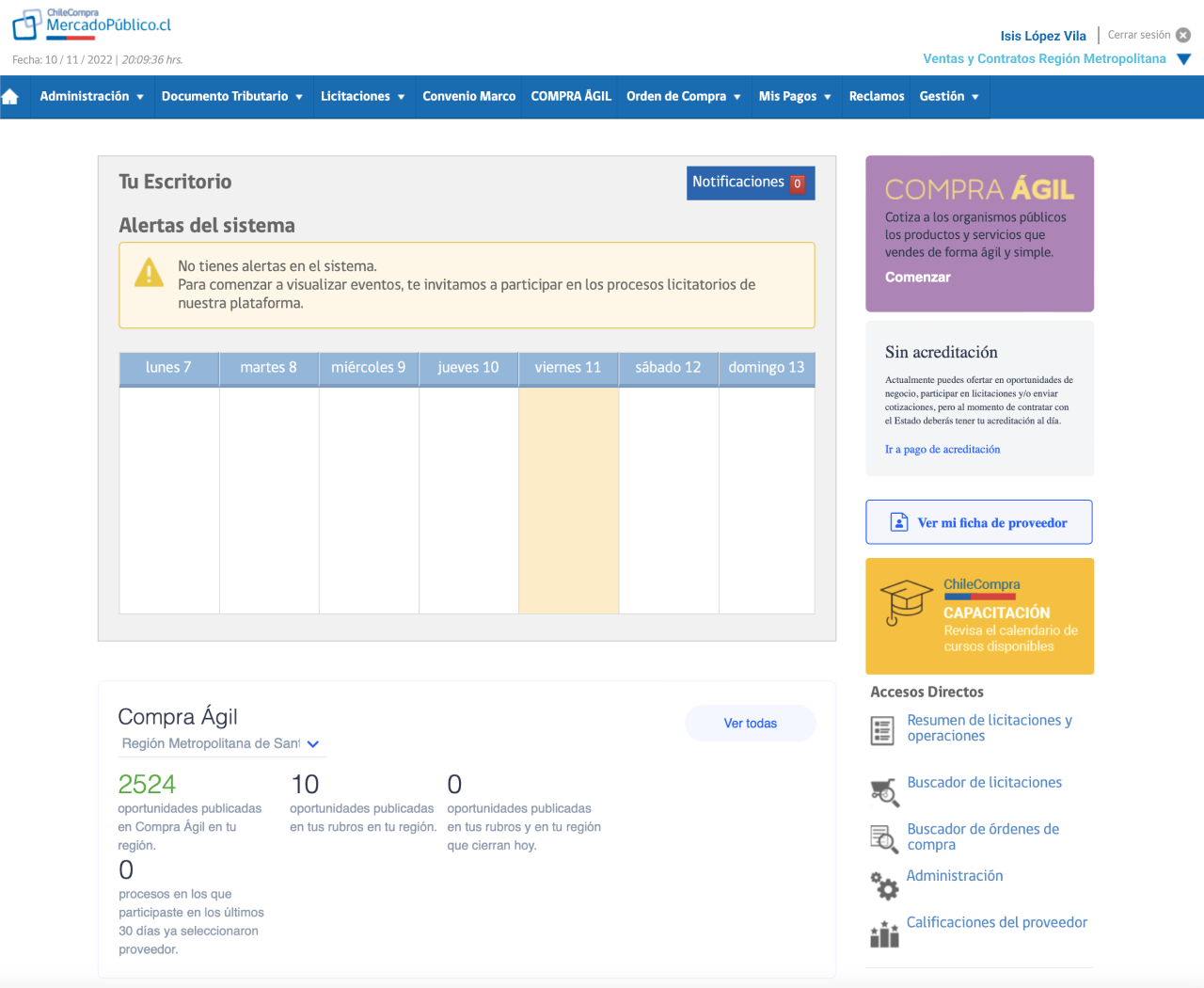The image size is (1204, 988).
Task: Open Resumen de licitaciones via its document icon
Action: 883,729
